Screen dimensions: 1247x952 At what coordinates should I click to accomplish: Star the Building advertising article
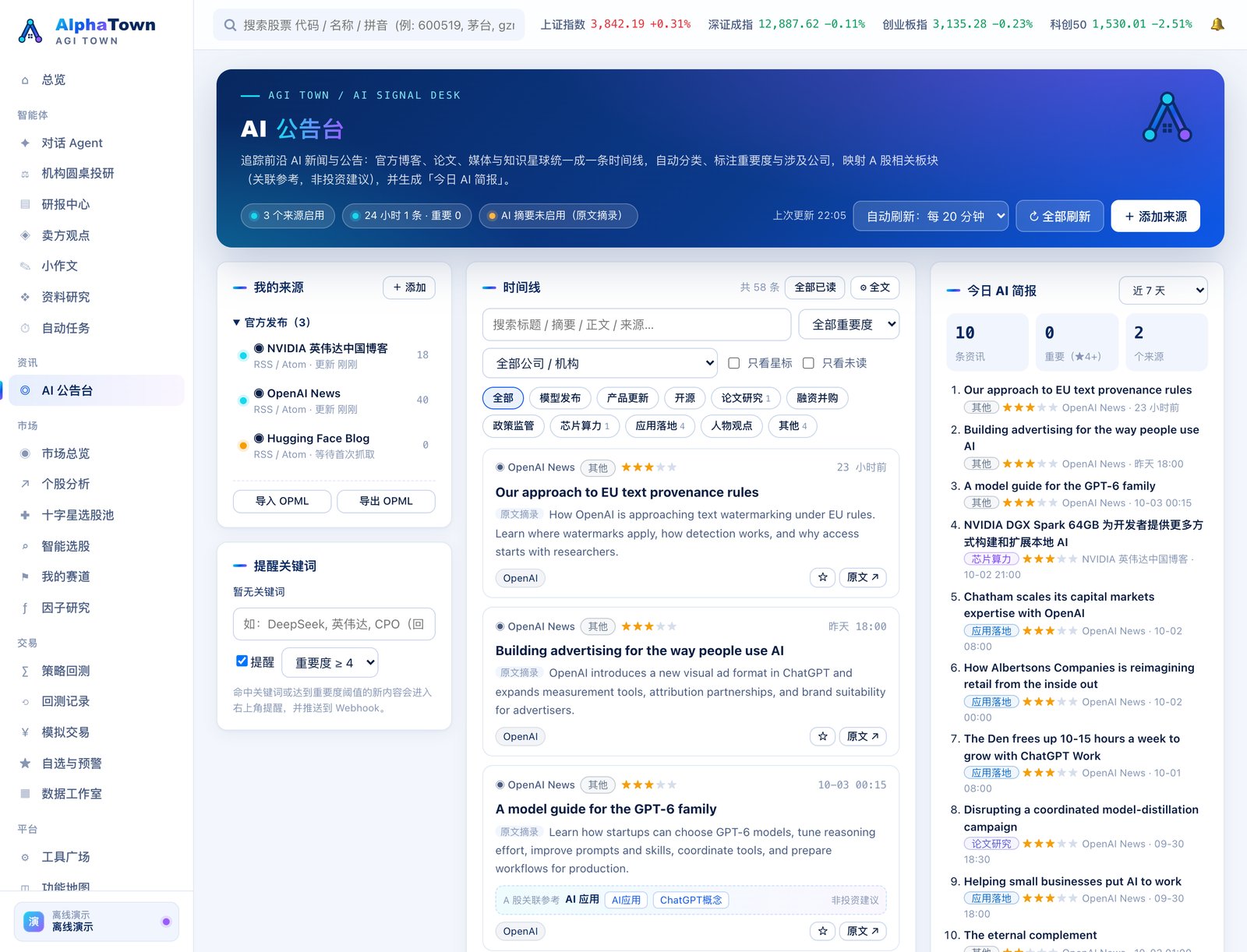click(x=822, y=736)
